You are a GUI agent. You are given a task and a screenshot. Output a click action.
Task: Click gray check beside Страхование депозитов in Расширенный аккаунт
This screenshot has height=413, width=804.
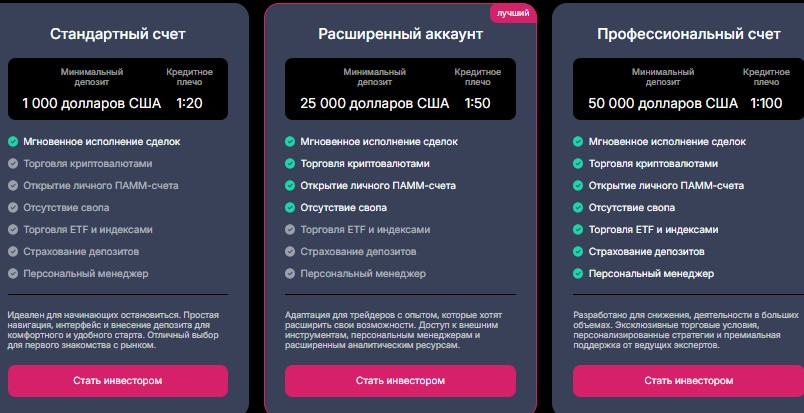290,252
